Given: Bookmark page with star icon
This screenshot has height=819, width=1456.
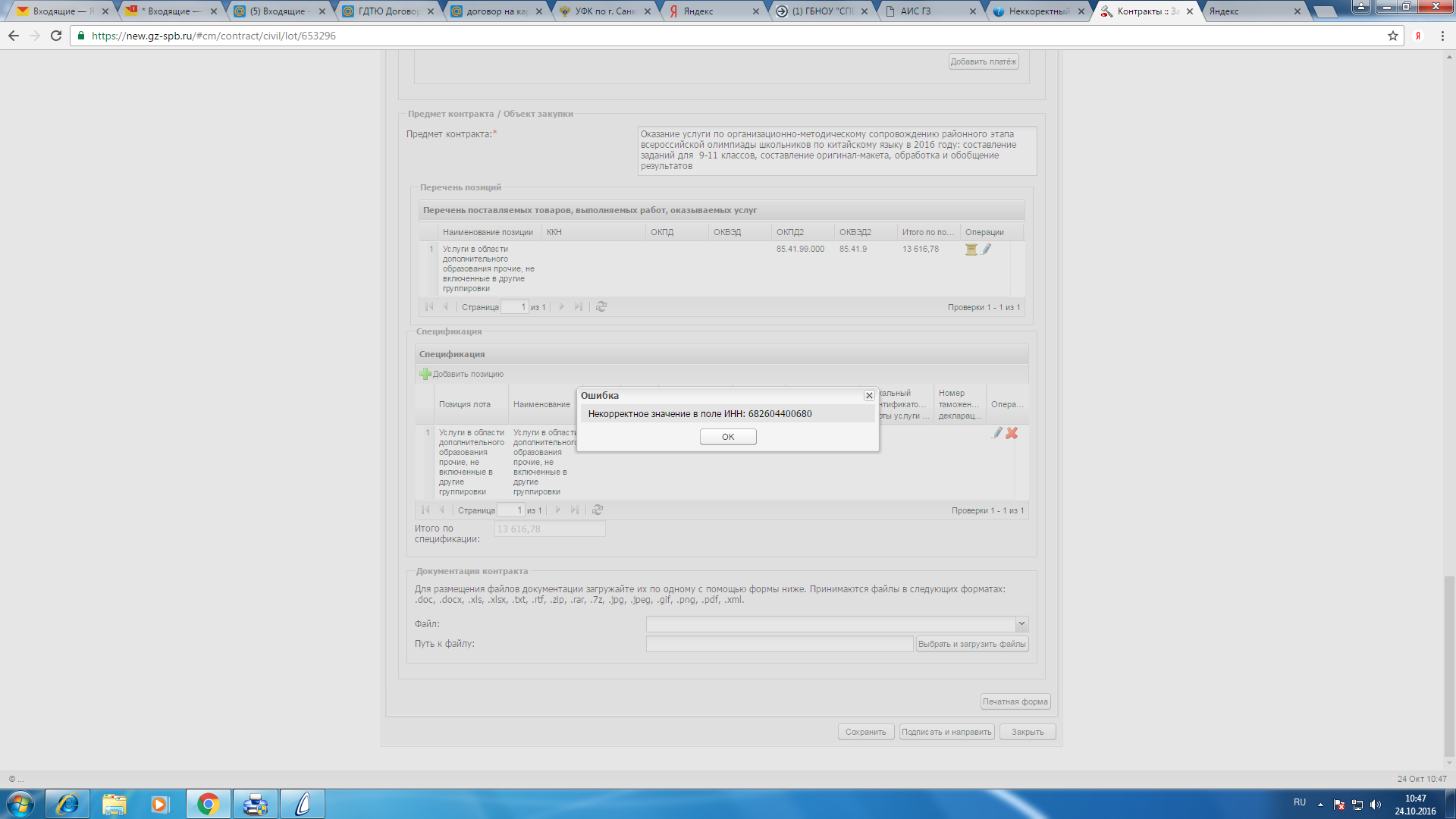Looking at the screenshot, I should [x=1392, y=36].
